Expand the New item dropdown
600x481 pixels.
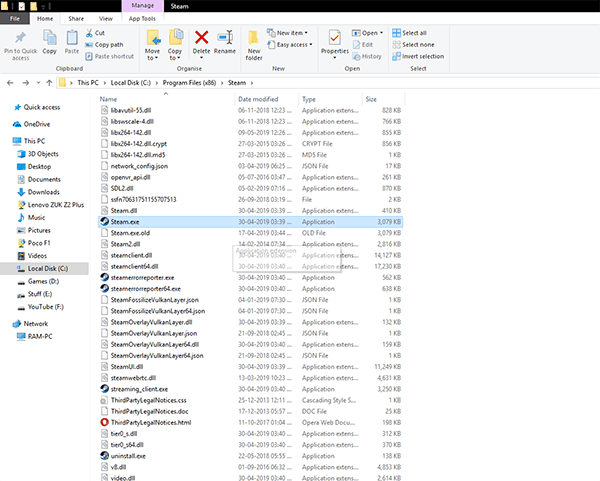(306, 33)
